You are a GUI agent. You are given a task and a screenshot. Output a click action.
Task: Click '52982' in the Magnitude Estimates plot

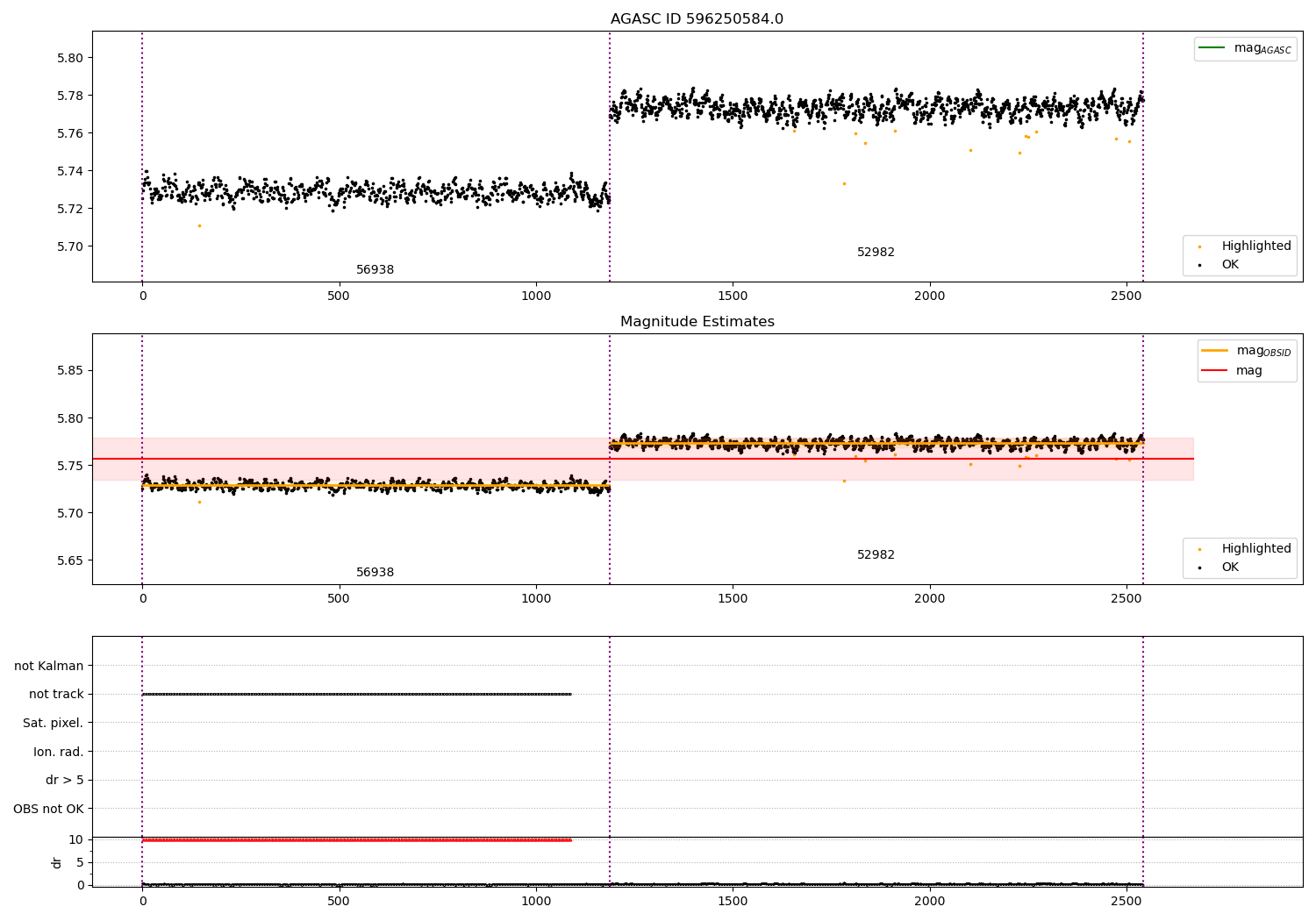coord(876,555)
